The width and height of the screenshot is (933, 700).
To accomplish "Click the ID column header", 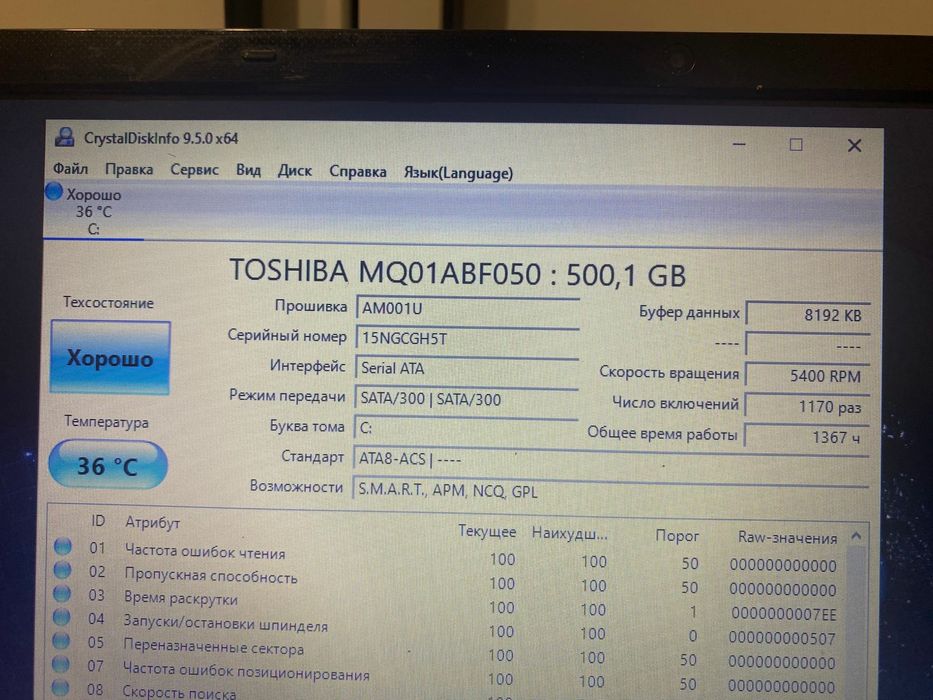I will point(98,521).
